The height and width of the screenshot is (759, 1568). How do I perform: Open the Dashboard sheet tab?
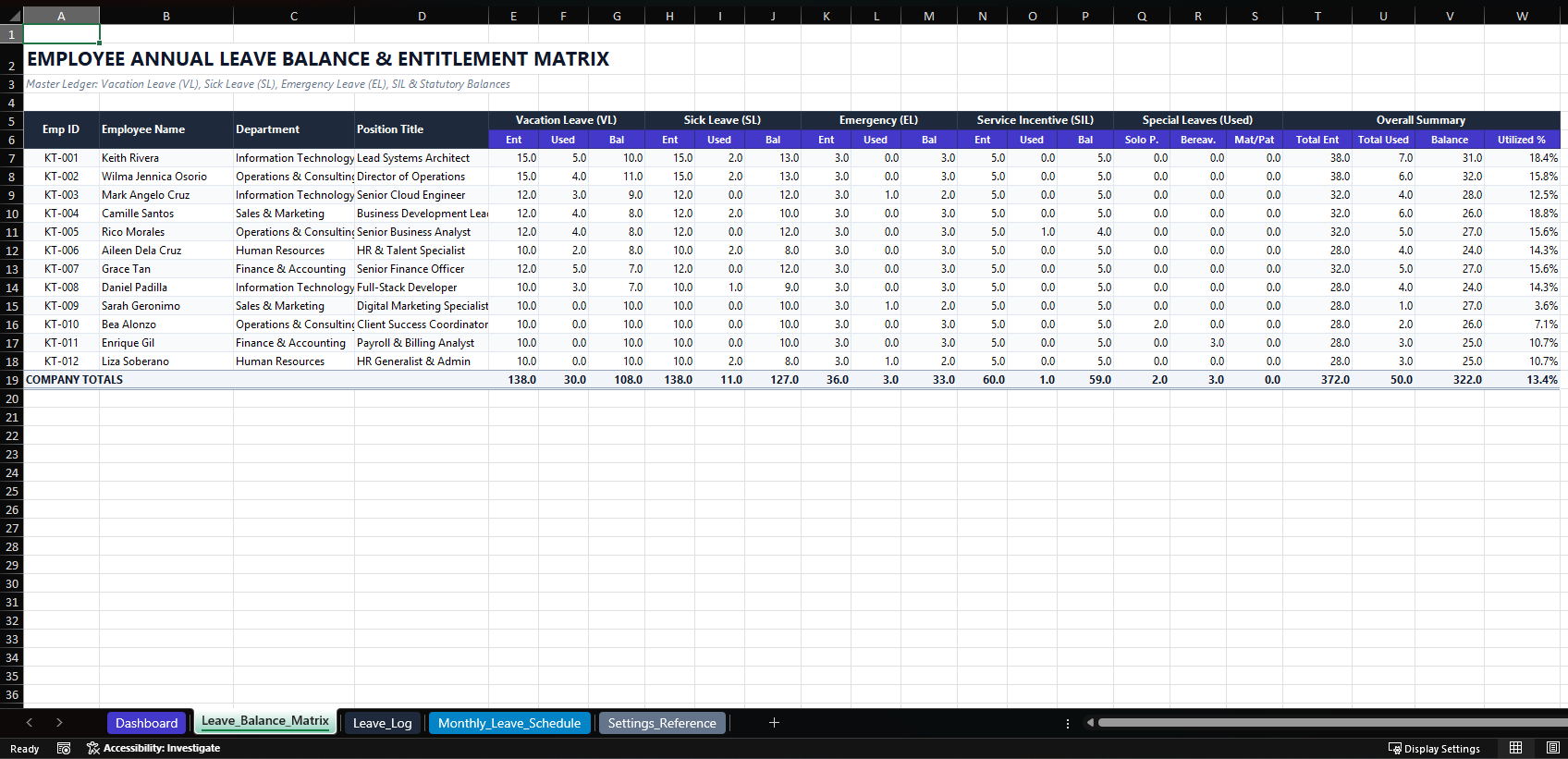click(146, 723)
